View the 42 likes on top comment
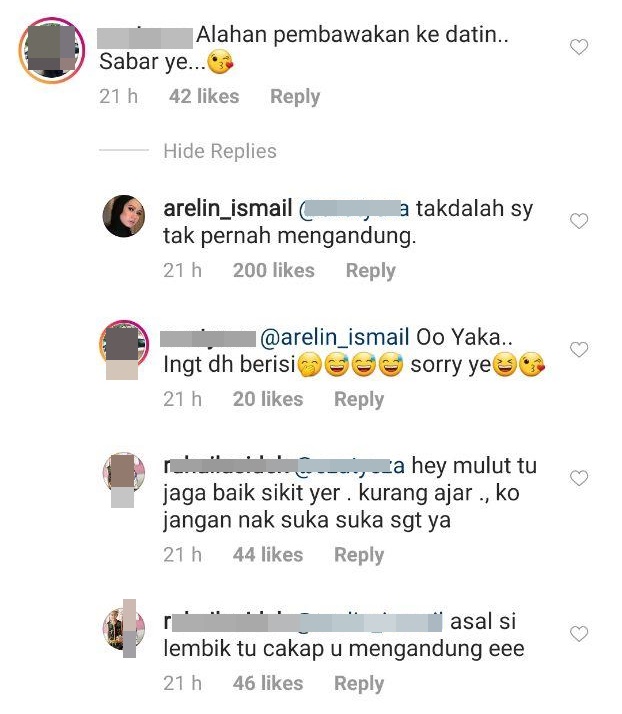This screenshot has width=622, height=714. 204,97
